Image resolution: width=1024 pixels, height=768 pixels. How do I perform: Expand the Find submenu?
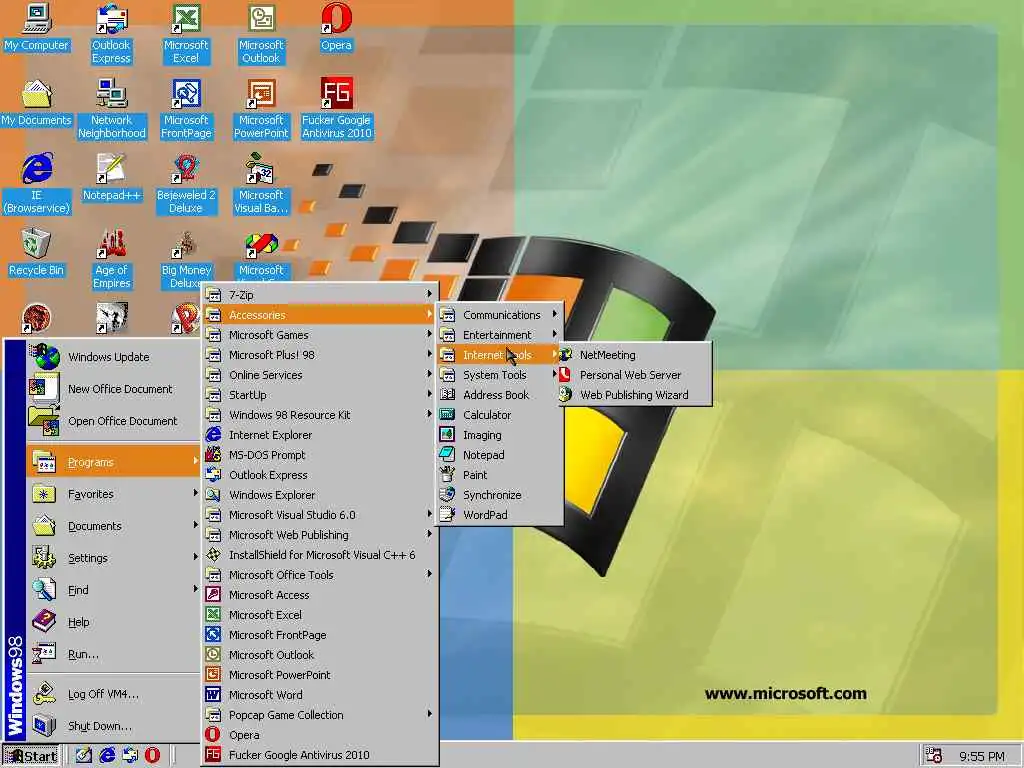[x=113, y=590]
